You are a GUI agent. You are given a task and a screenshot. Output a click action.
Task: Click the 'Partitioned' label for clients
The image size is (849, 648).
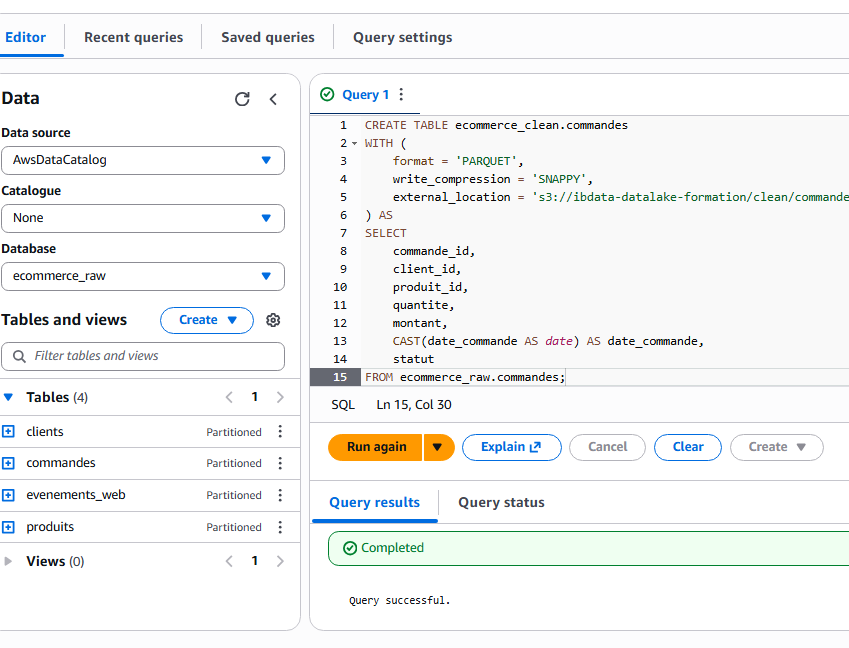click(x=234, y=432)
